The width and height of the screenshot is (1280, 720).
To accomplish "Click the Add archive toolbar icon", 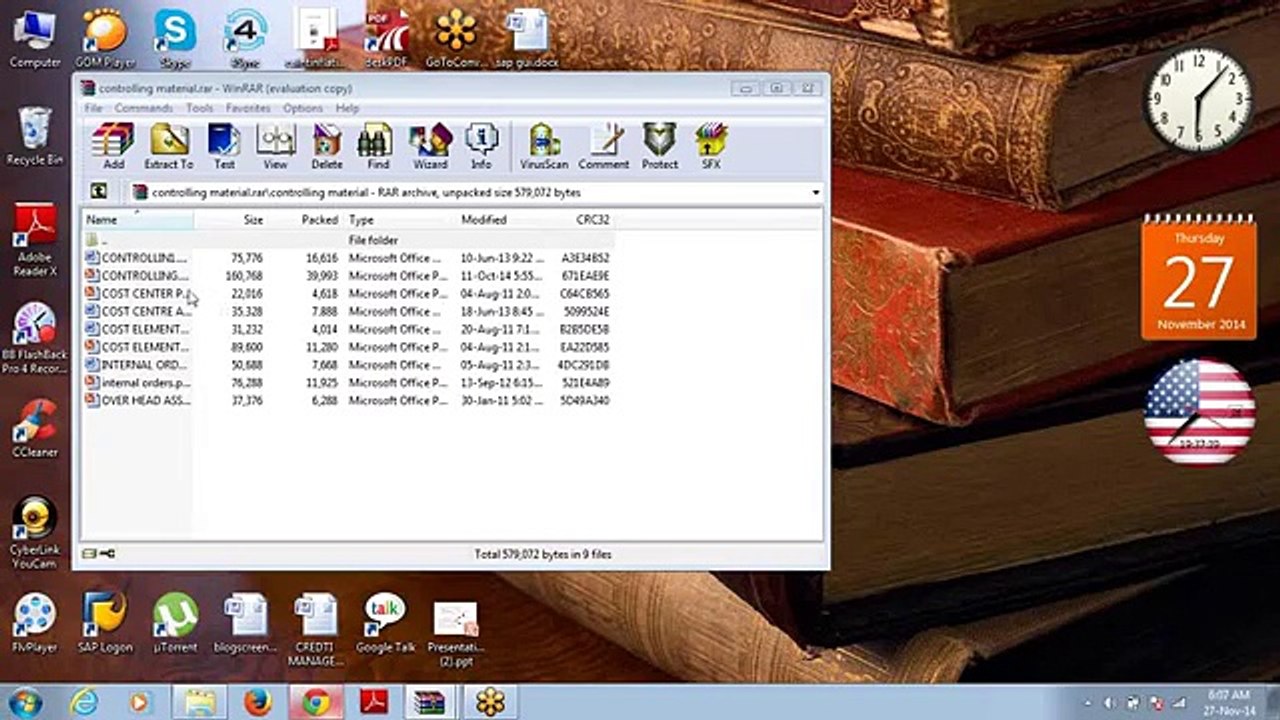I will 113,146.
